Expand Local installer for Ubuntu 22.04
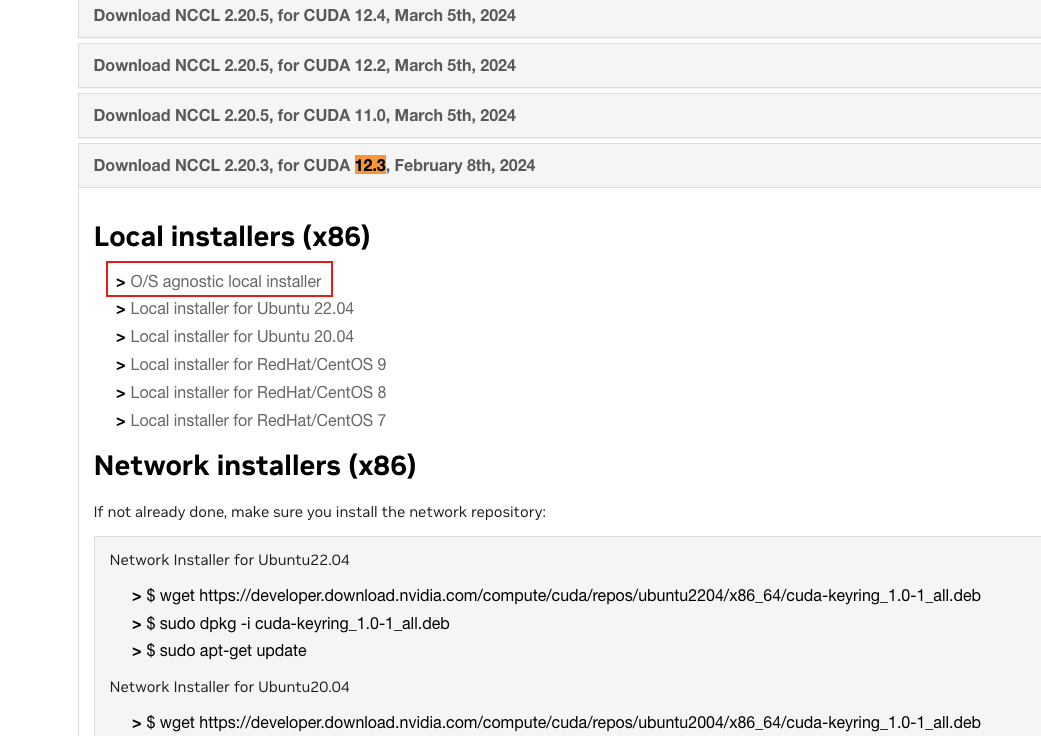The image size is (1041, 736). 242,308
